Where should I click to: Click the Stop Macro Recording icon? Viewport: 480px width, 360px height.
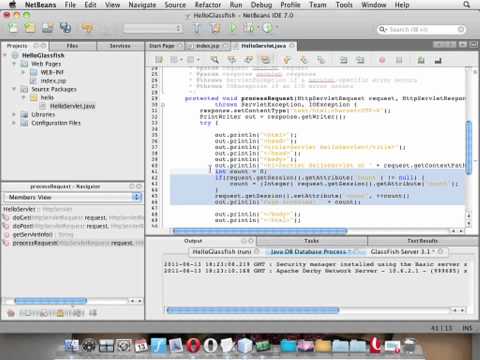tap(399, 60)
